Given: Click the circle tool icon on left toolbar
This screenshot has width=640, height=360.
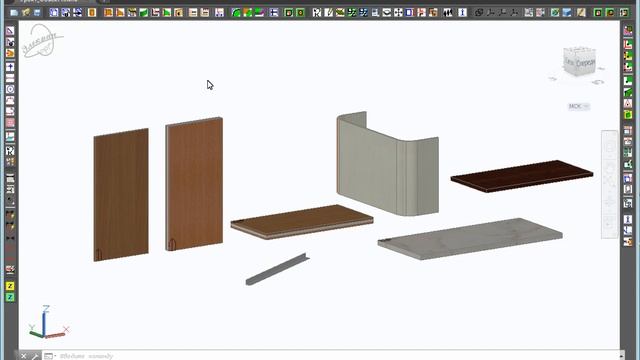Looking at the screenshot, I should pos(10,89).
